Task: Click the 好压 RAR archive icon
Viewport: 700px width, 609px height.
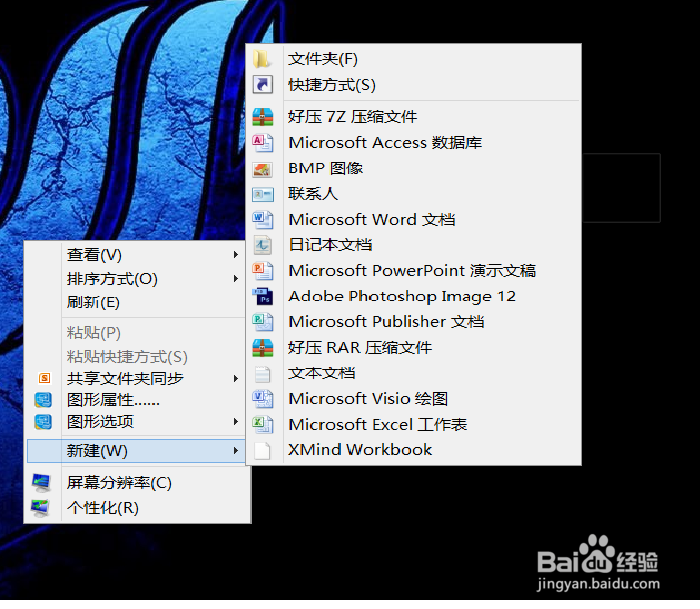Action: click(262, 348)
